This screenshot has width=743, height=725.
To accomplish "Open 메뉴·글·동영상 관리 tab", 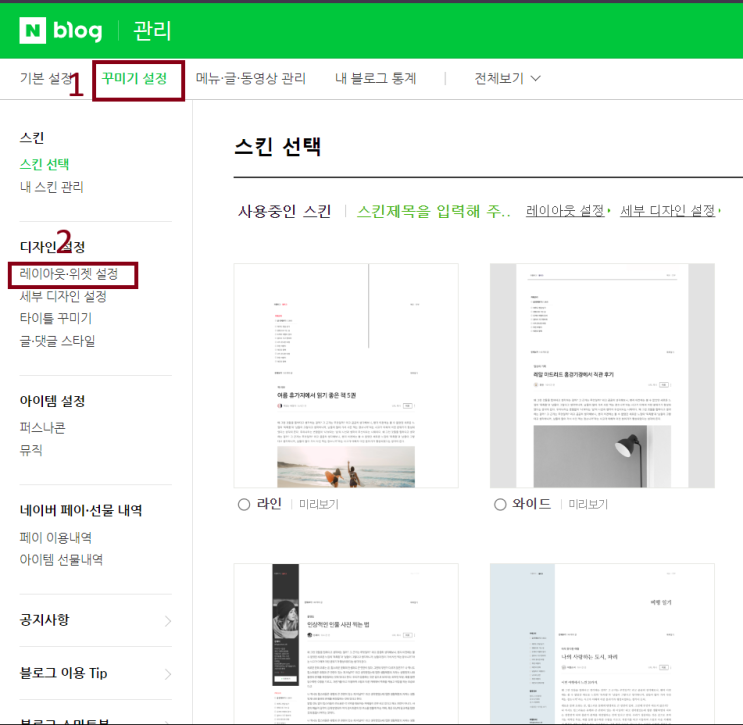I will point(251,78).
